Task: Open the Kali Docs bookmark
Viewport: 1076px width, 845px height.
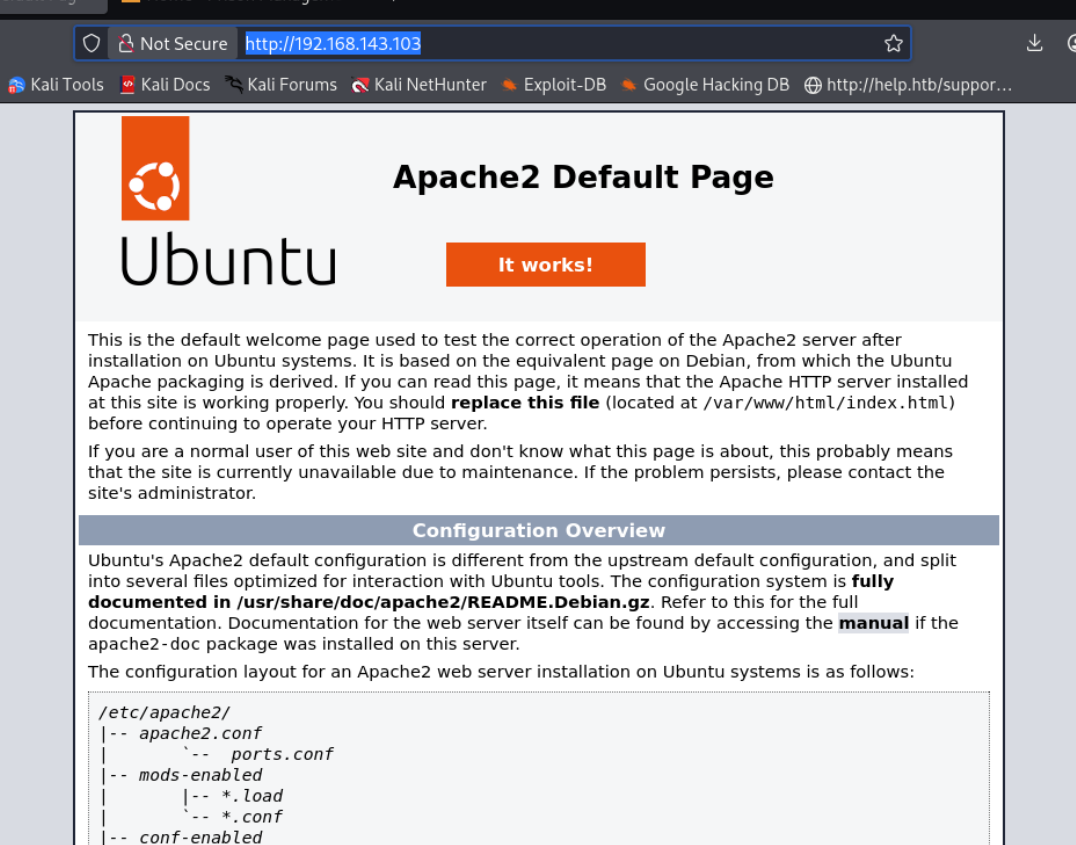Action: coord(165,85)
